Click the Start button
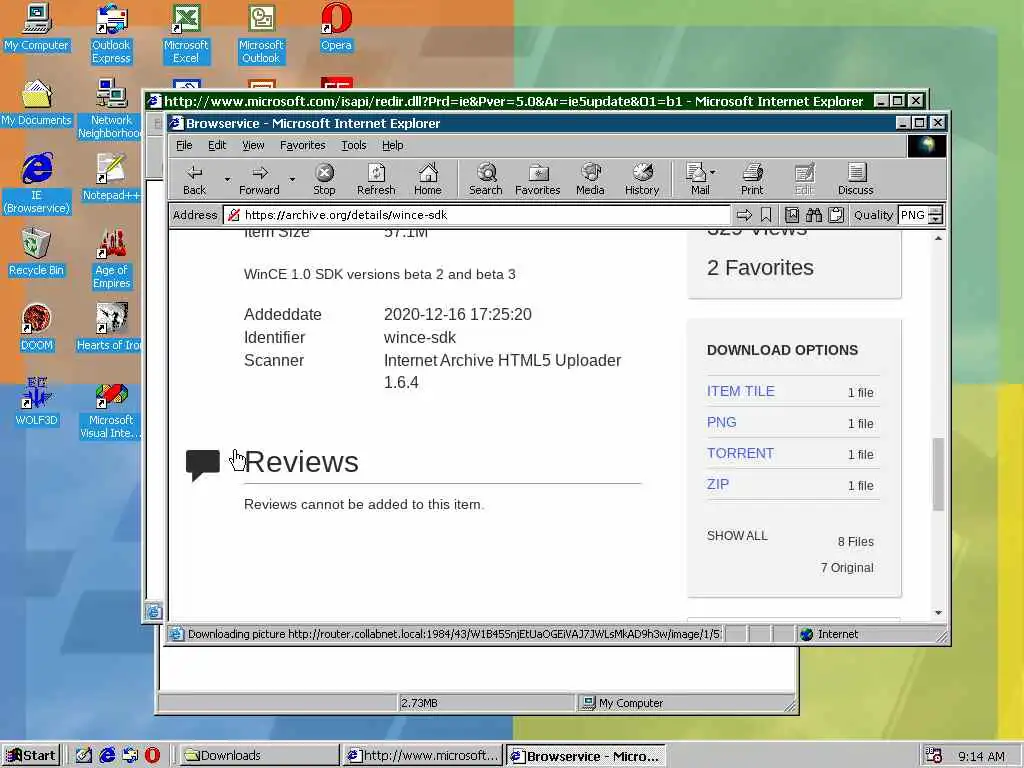Image resolution: width=1024 pixels, height=768 pixels. (31, 756)
